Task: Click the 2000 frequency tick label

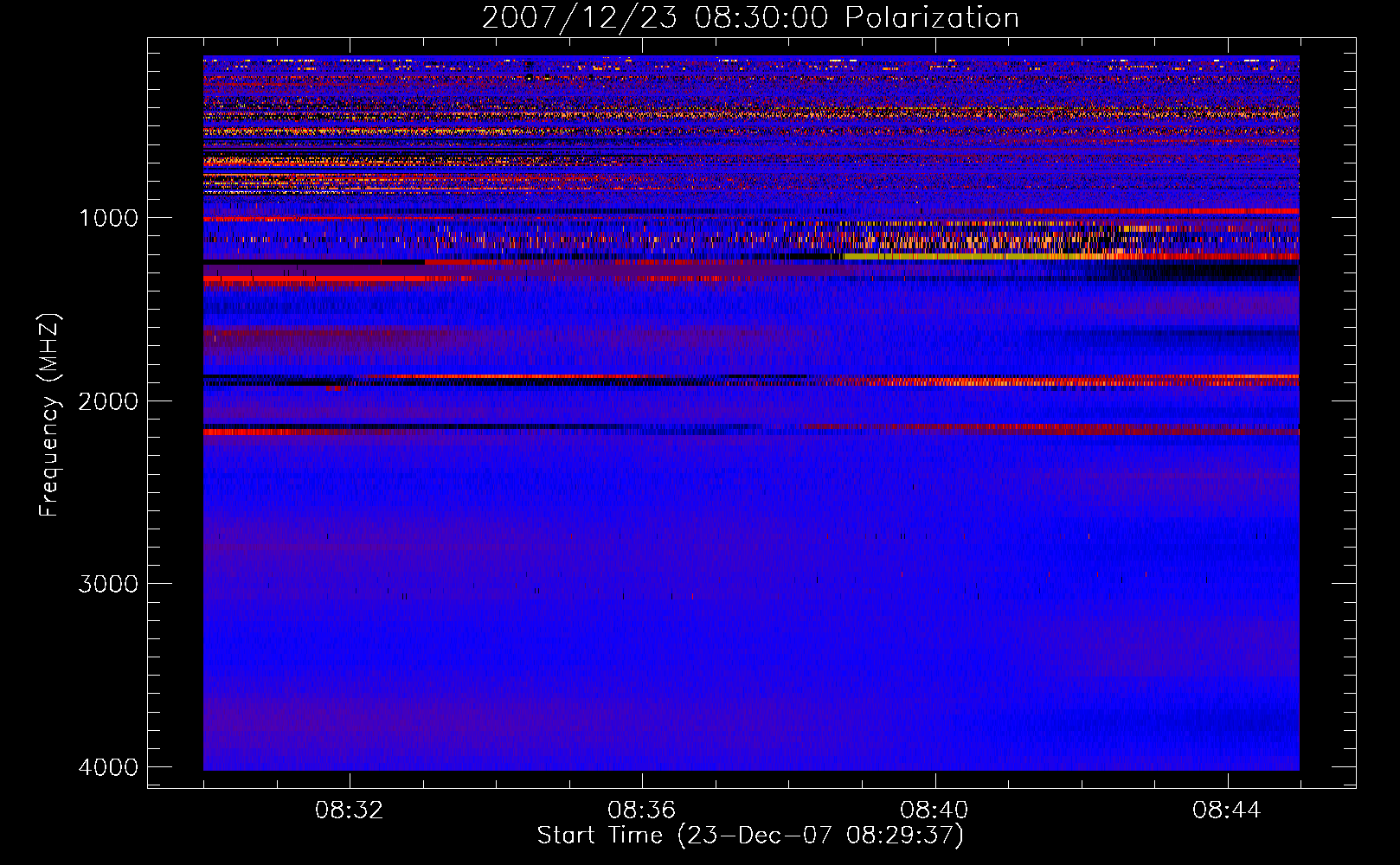Action: 108,400
